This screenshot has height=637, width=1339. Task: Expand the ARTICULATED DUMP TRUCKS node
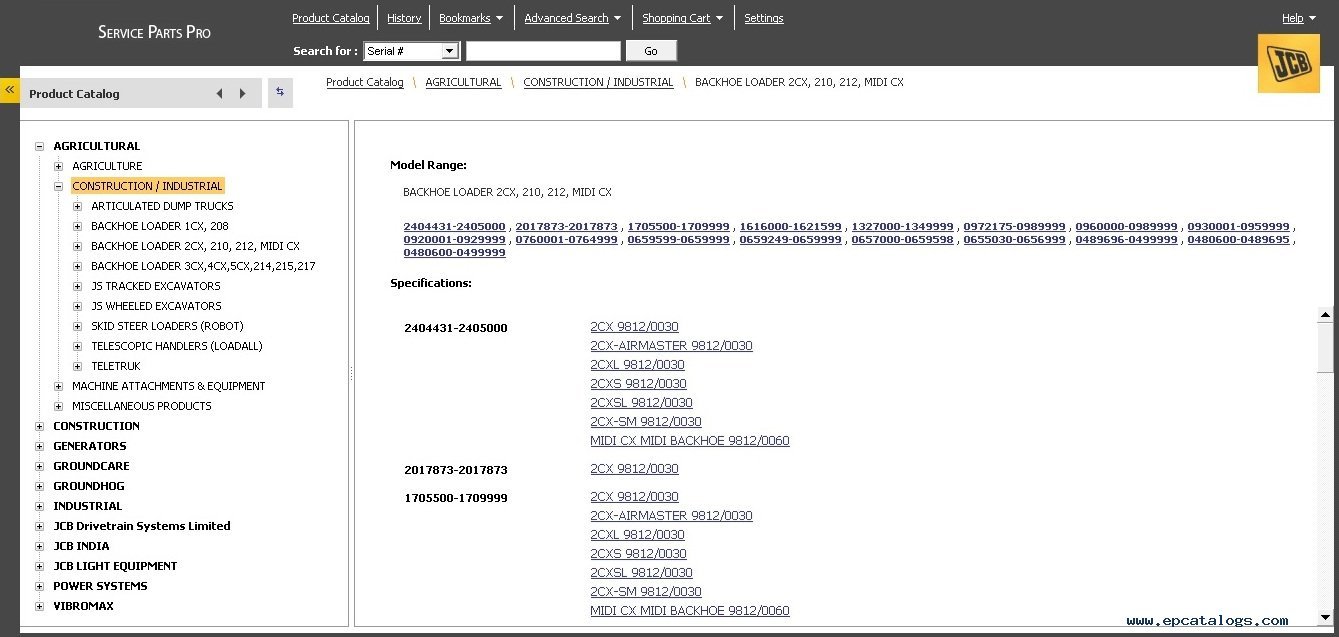pyautogui.click(x=78, y=206)
